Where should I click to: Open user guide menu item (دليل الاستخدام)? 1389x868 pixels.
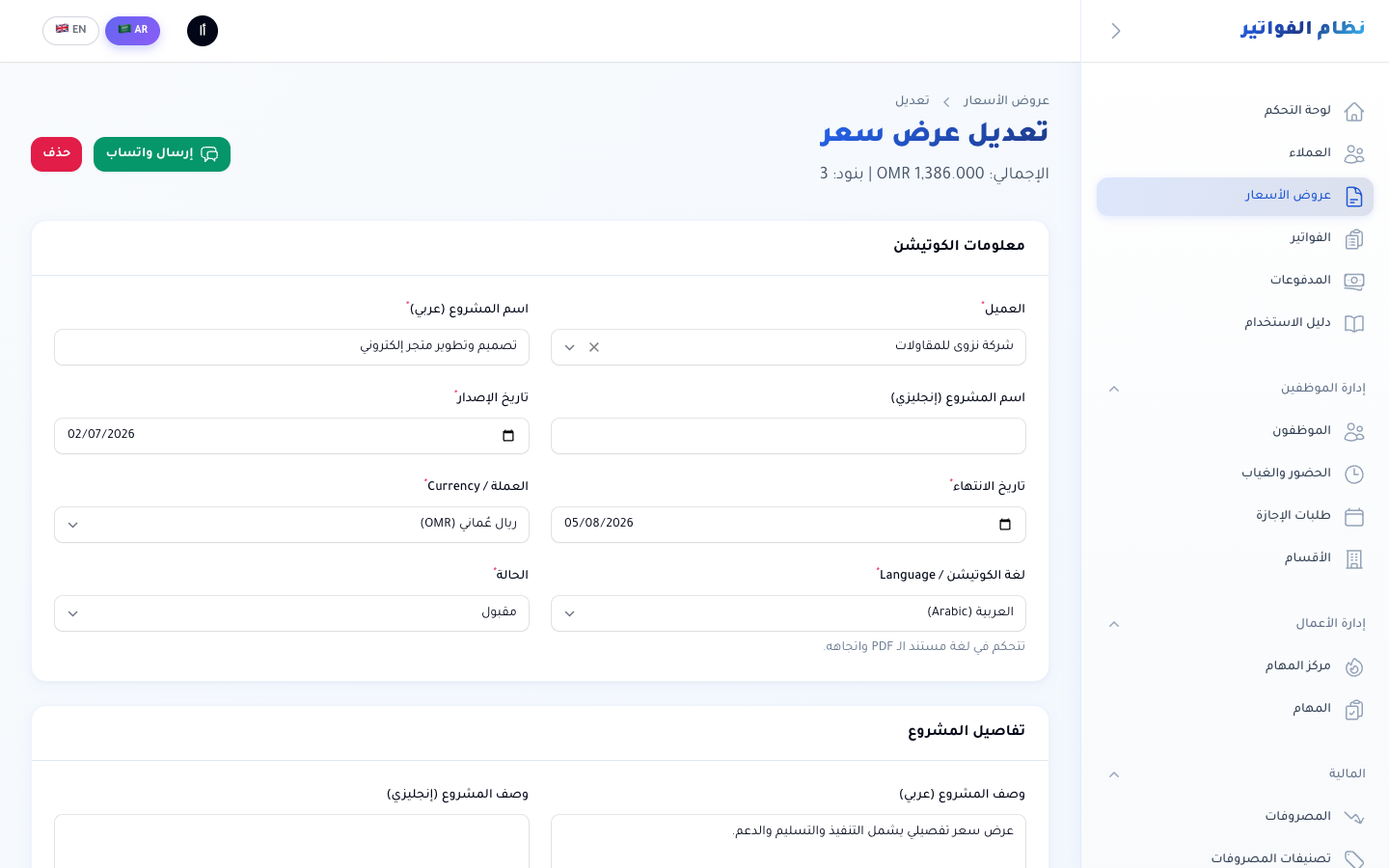pos(1235,324)
